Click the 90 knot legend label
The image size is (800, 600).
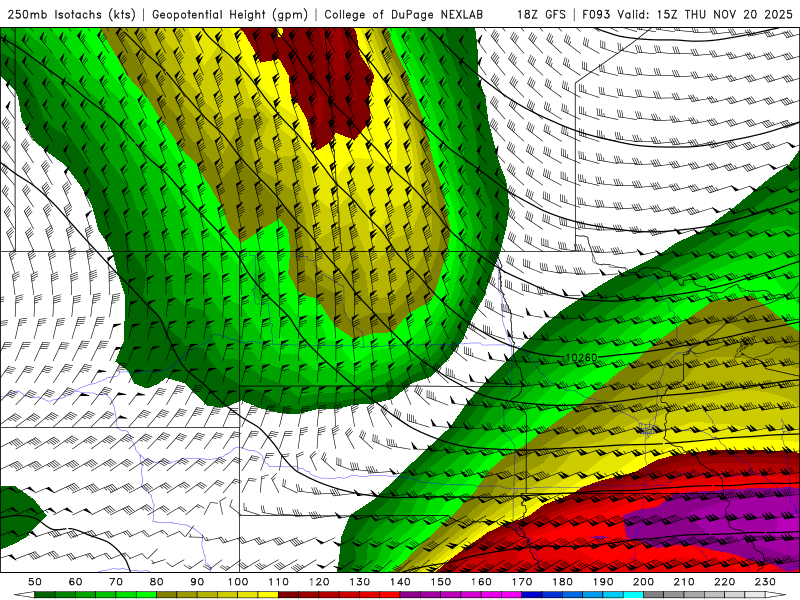(x=197, y=582)
